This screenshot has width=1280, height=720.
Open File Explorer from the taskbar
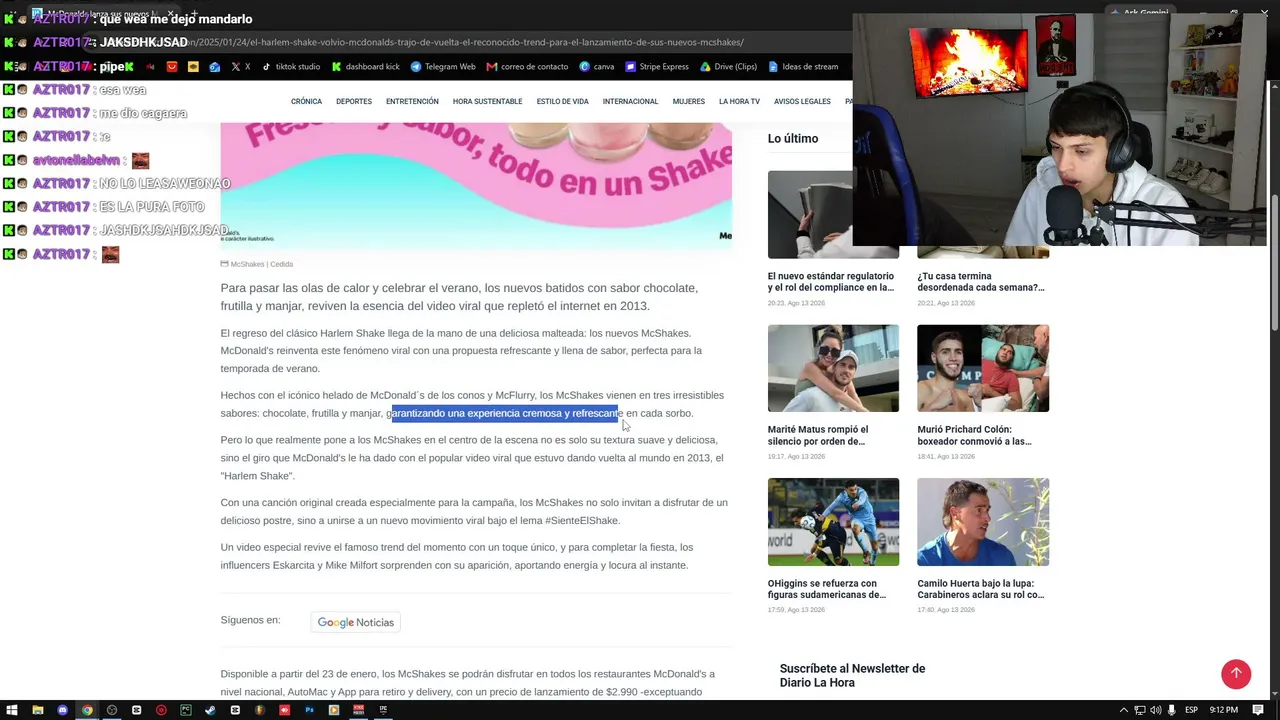tap(38, 710)
